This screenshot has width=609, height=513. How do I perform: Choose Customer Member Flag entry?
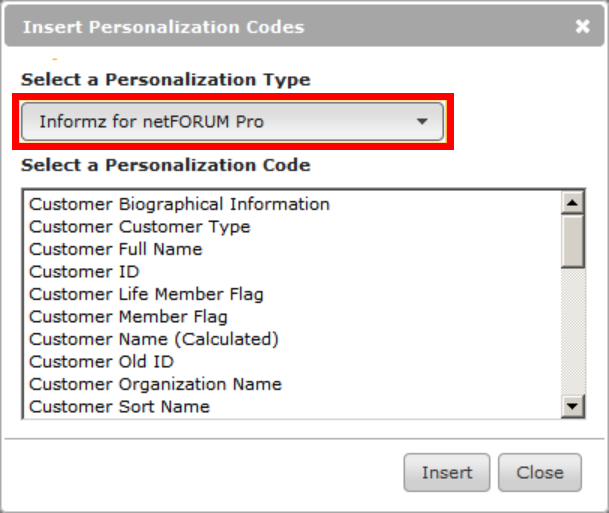point(128,317)
